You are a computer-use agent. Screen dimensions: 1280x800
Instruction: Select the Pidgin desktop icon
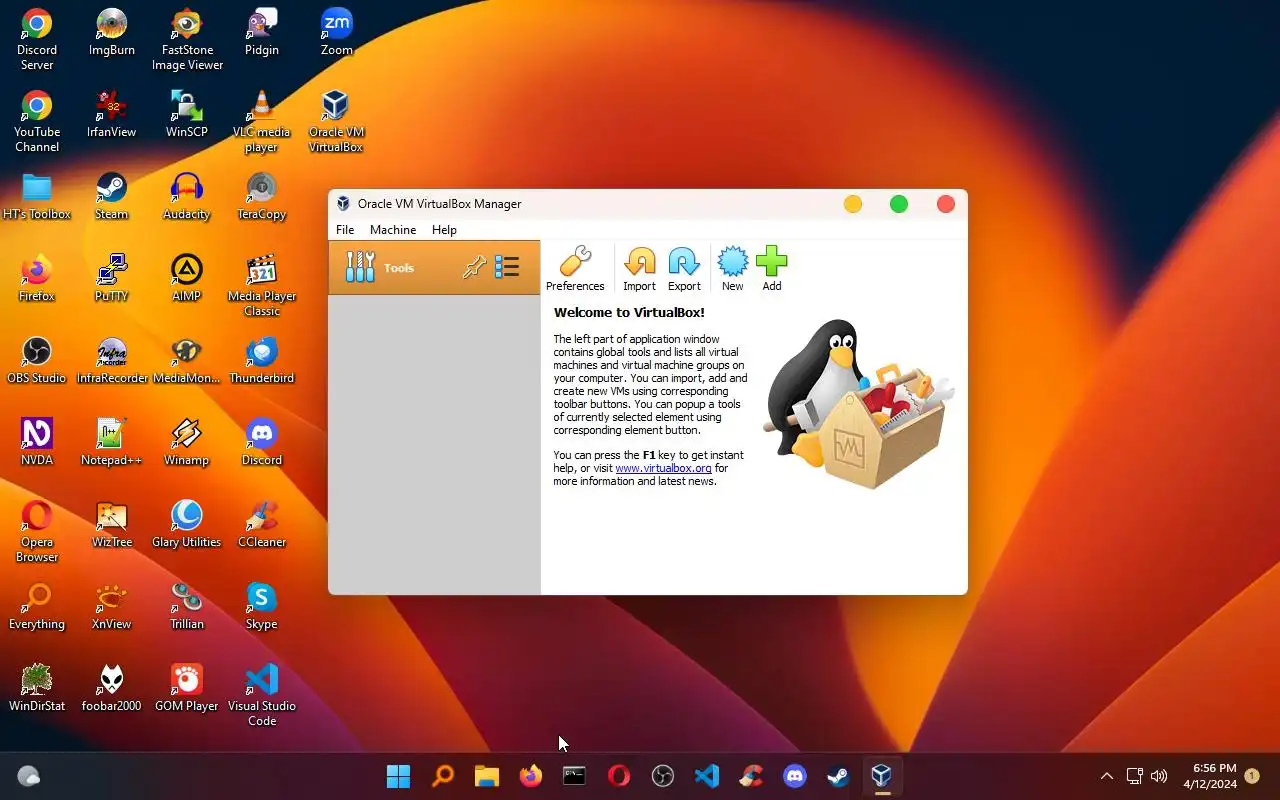tap(261, 32)
